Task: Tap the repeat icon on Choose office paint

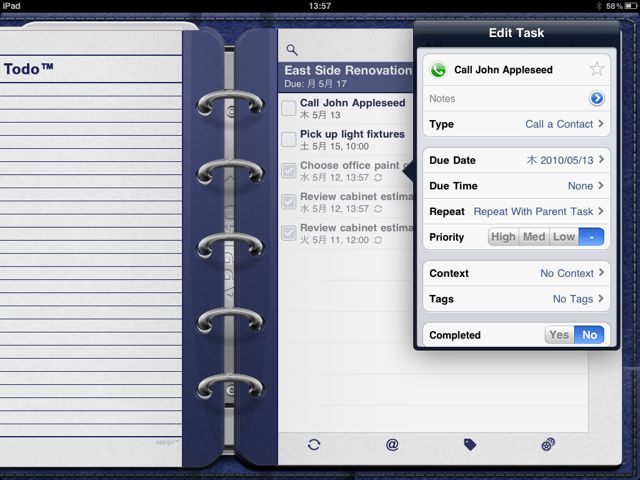Action: [x=378, y=178]
